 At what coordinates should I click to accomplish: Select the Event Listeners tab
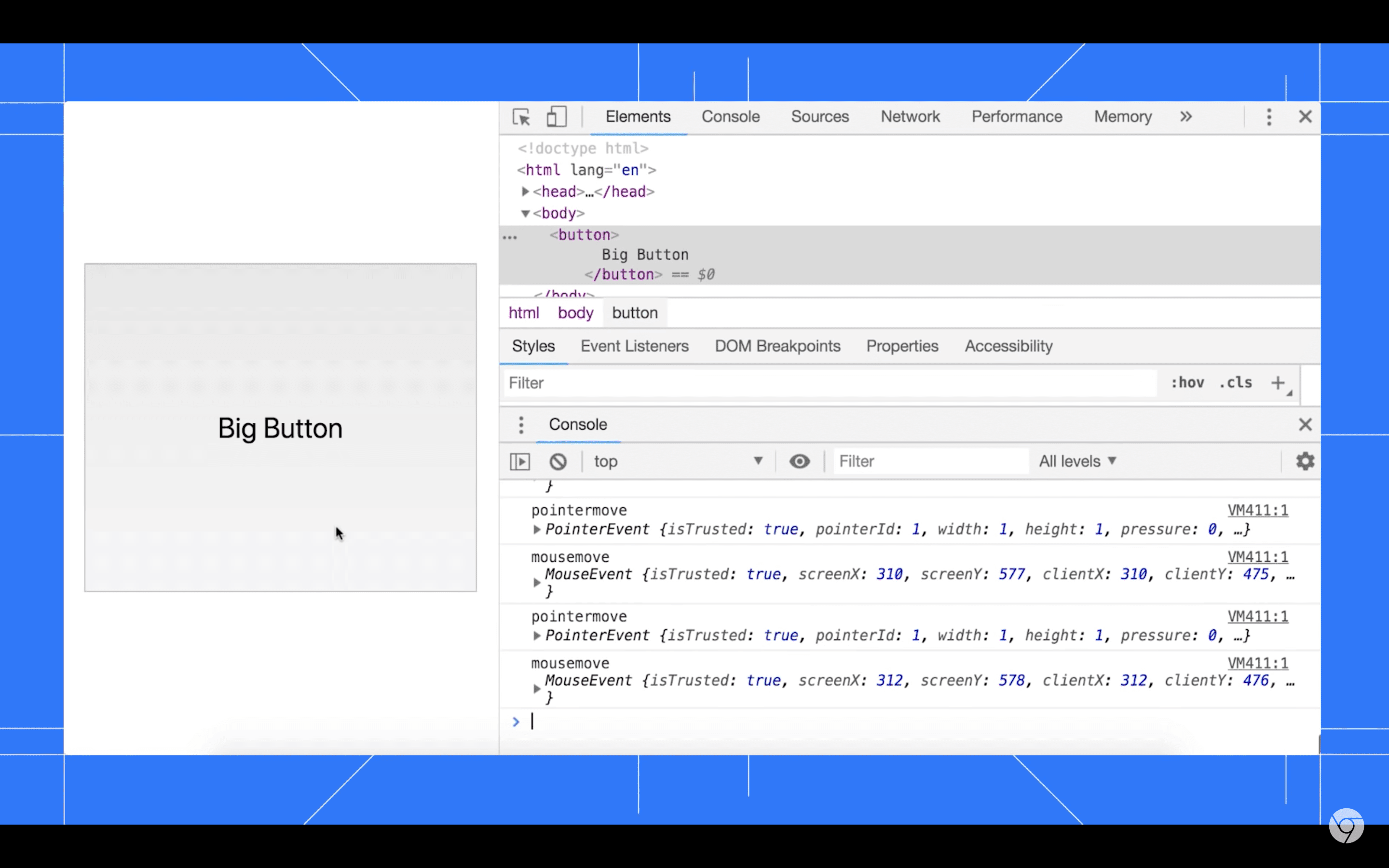pyautogui.click(x=634, y=346)
